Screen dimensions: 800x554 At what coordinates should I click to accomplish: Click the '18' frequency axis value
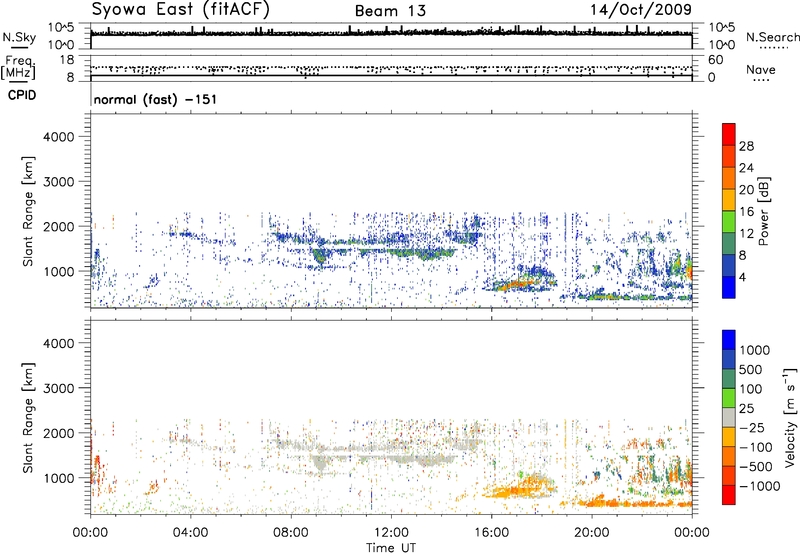click(67, 60)
